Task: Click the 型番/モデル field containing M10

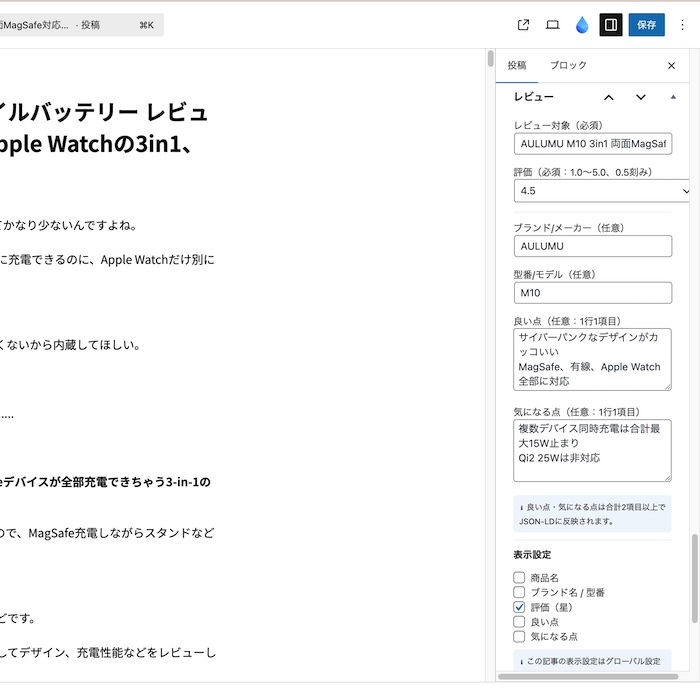Action: point(592,293)
